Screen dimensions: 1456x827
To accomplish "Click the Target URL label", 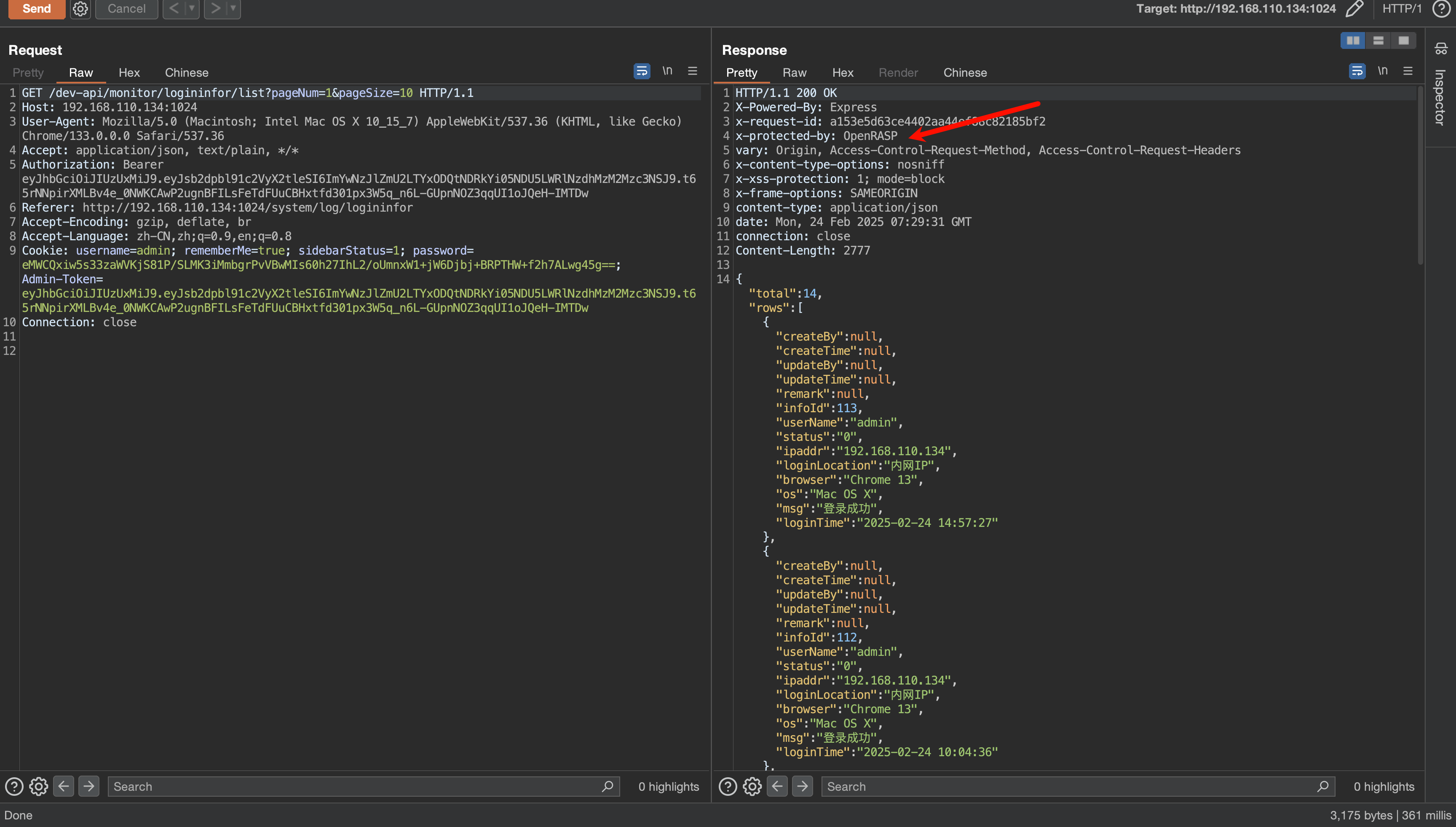I will (x=1236, y=8).
